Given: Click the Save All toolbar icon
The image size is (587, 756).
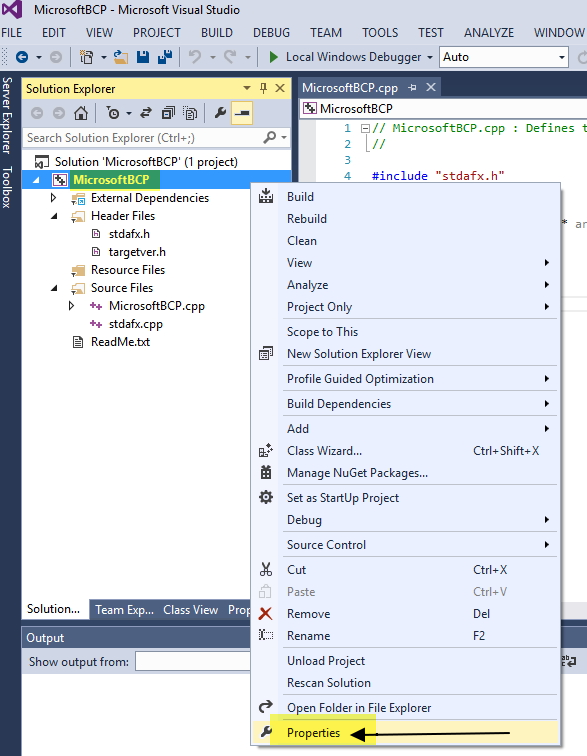Looking at the screenshot, I should click(x=165, y=57).
